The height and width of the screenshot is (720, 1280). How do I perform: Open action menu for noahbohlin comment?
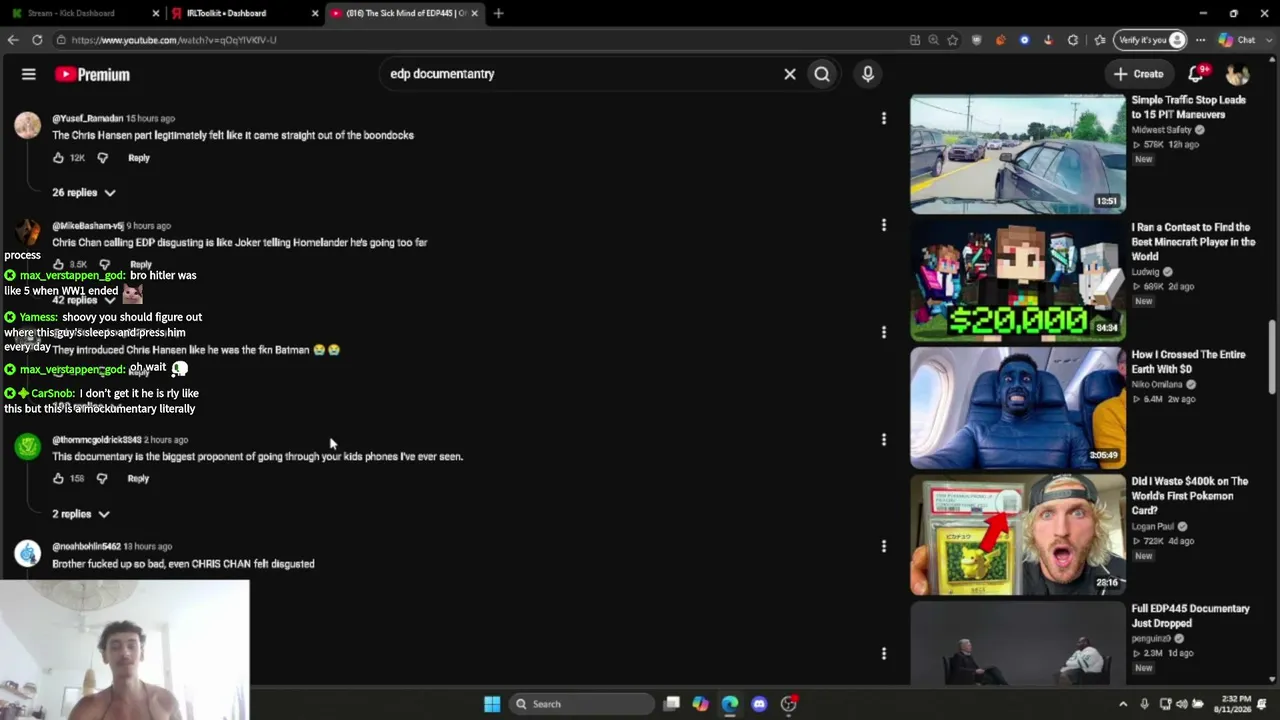click(x=884, y=546)
